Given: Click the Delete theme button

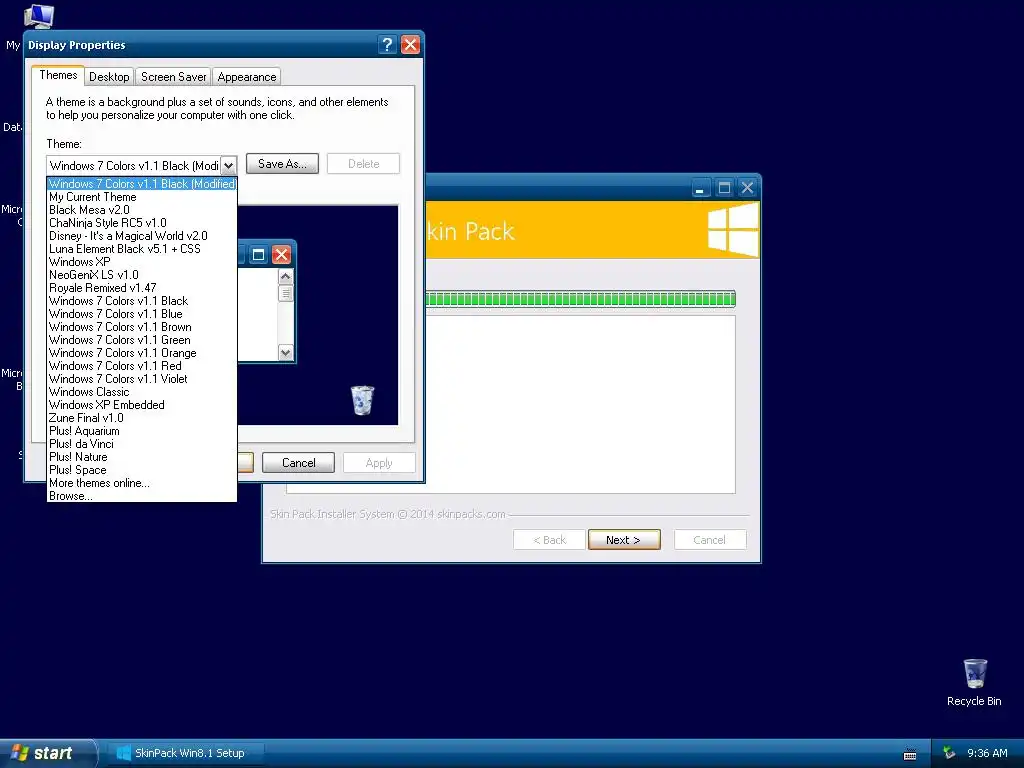Looking at the screenshot, I should [x=363, y=164].
